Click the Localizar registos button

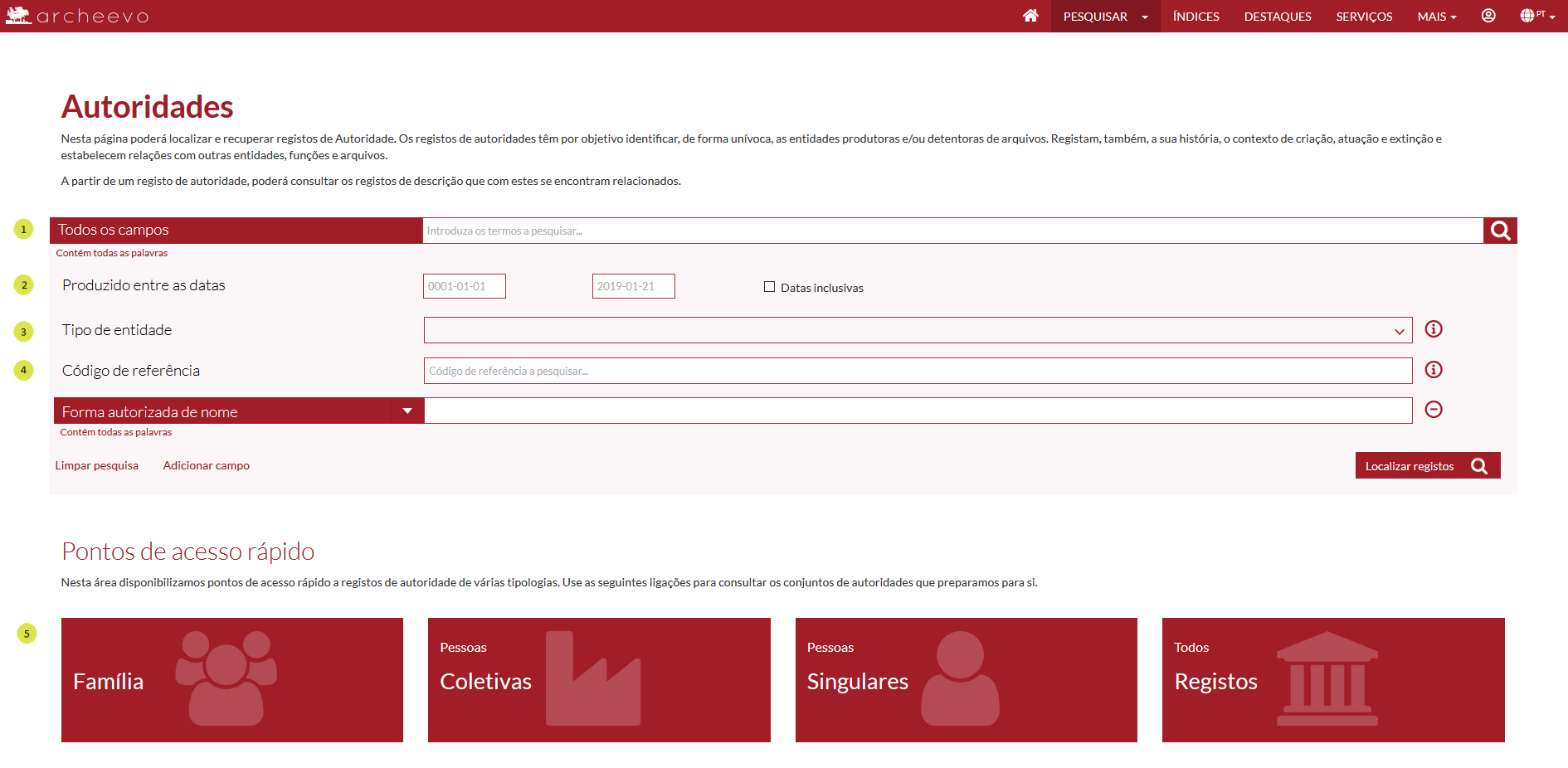1427,466
